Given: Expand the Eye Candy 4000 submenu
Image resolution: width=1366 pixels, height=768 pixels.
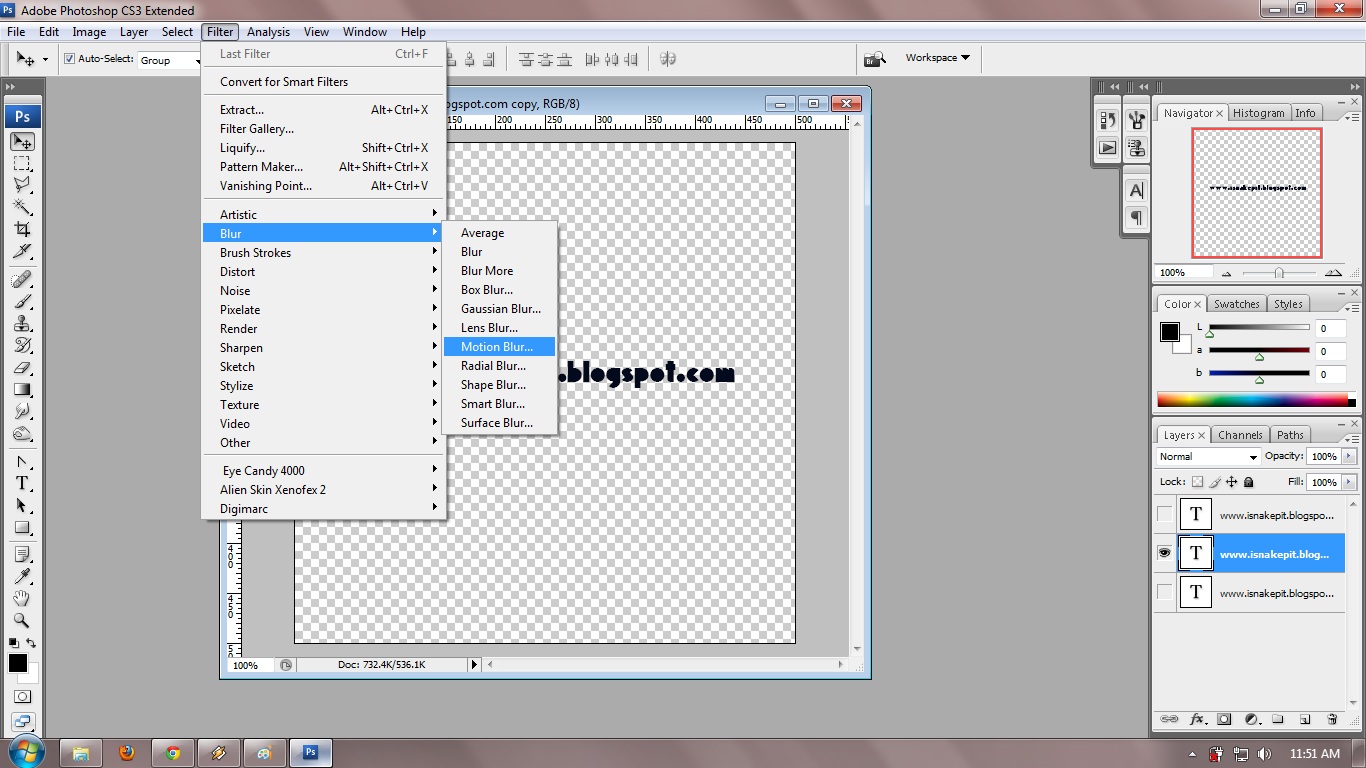Looking at the screenshot, I should click(324, 470).
